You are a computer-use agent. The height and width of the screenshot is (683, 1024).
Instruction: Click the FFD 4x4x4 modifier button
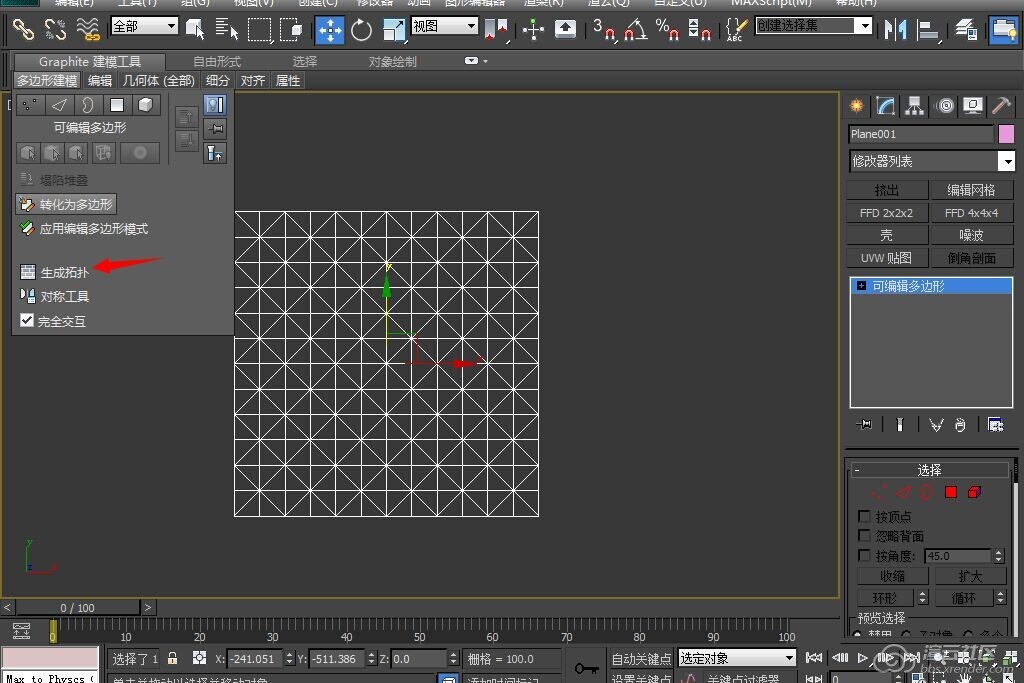click(971, 213)
